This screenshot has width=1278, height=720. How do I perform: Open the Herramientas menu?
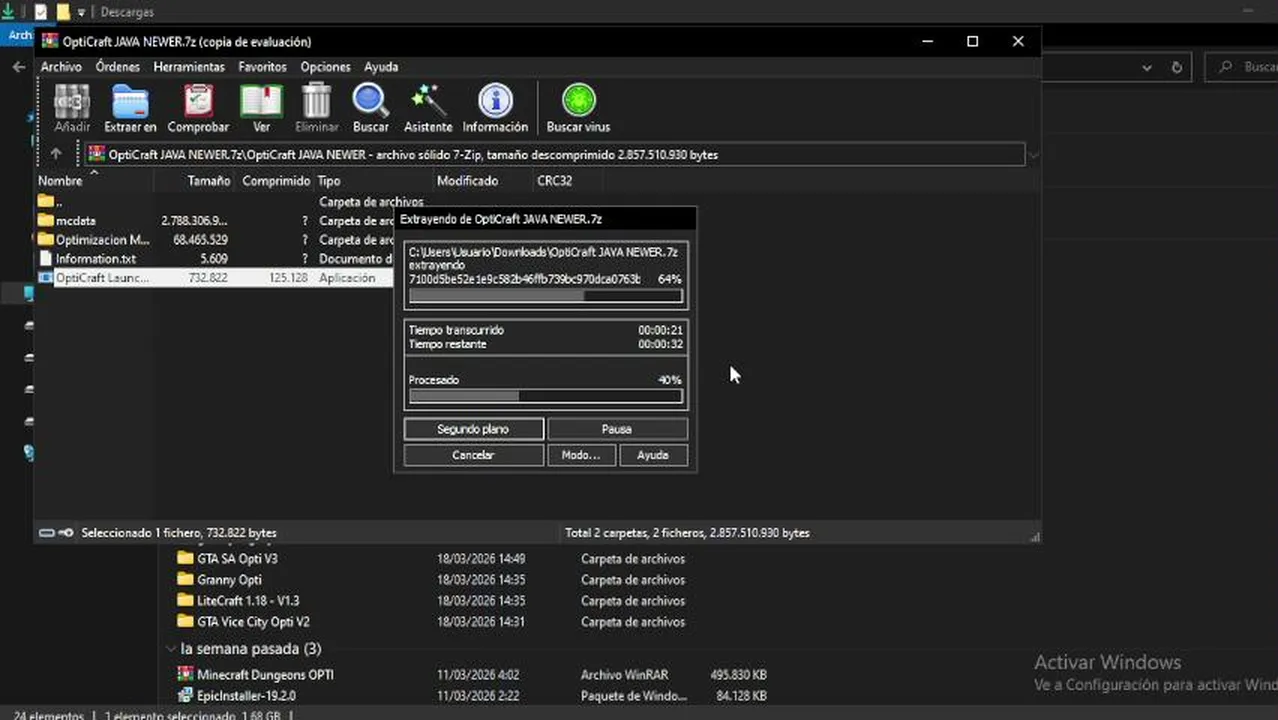pyautogui.click(x=189, y=67)
